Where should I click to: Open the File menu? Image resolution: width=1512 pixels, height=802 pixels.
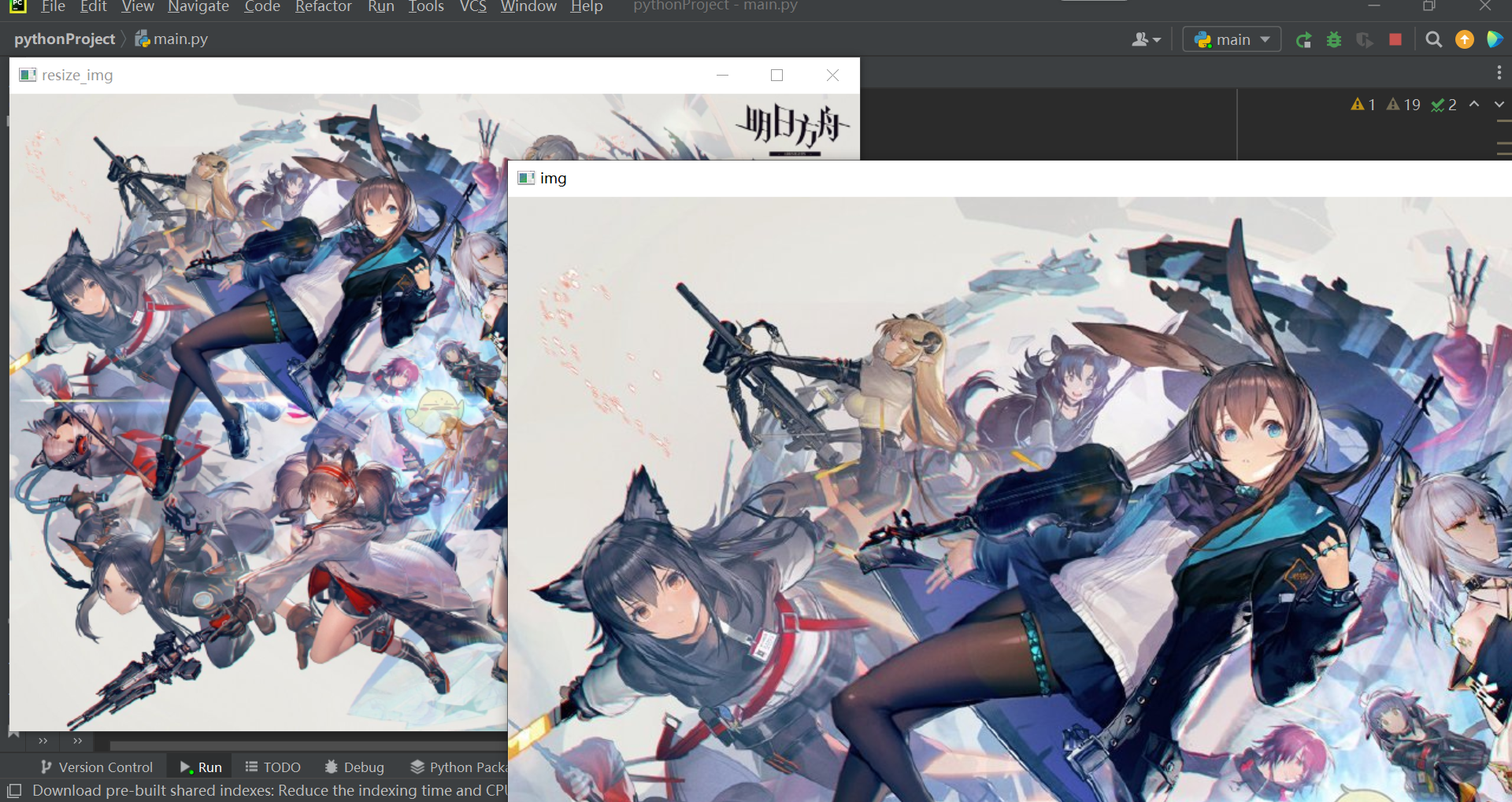click(x=53, y=6)
